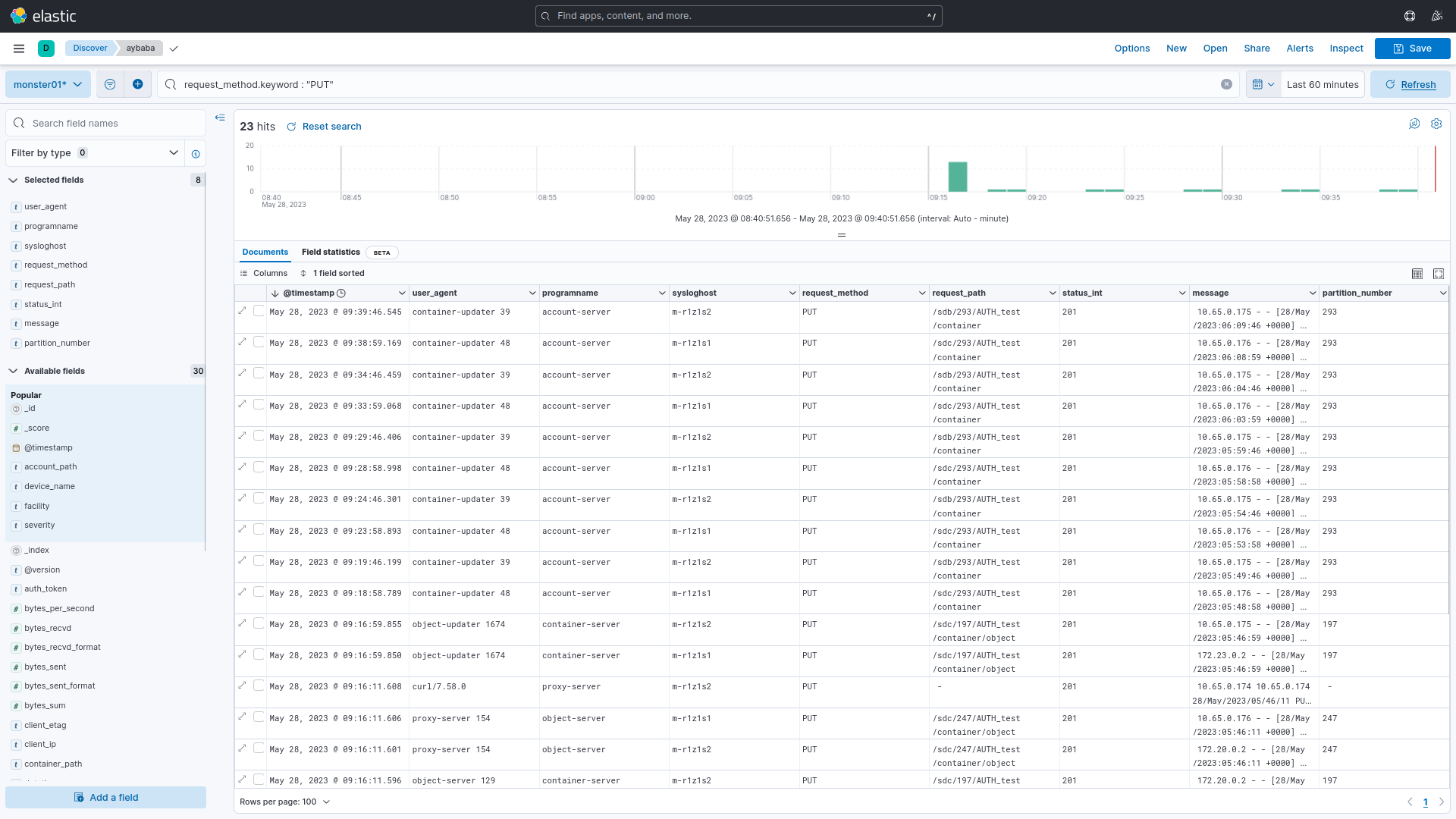Select the first row checkbox
1456x819 pixels.
259,310
